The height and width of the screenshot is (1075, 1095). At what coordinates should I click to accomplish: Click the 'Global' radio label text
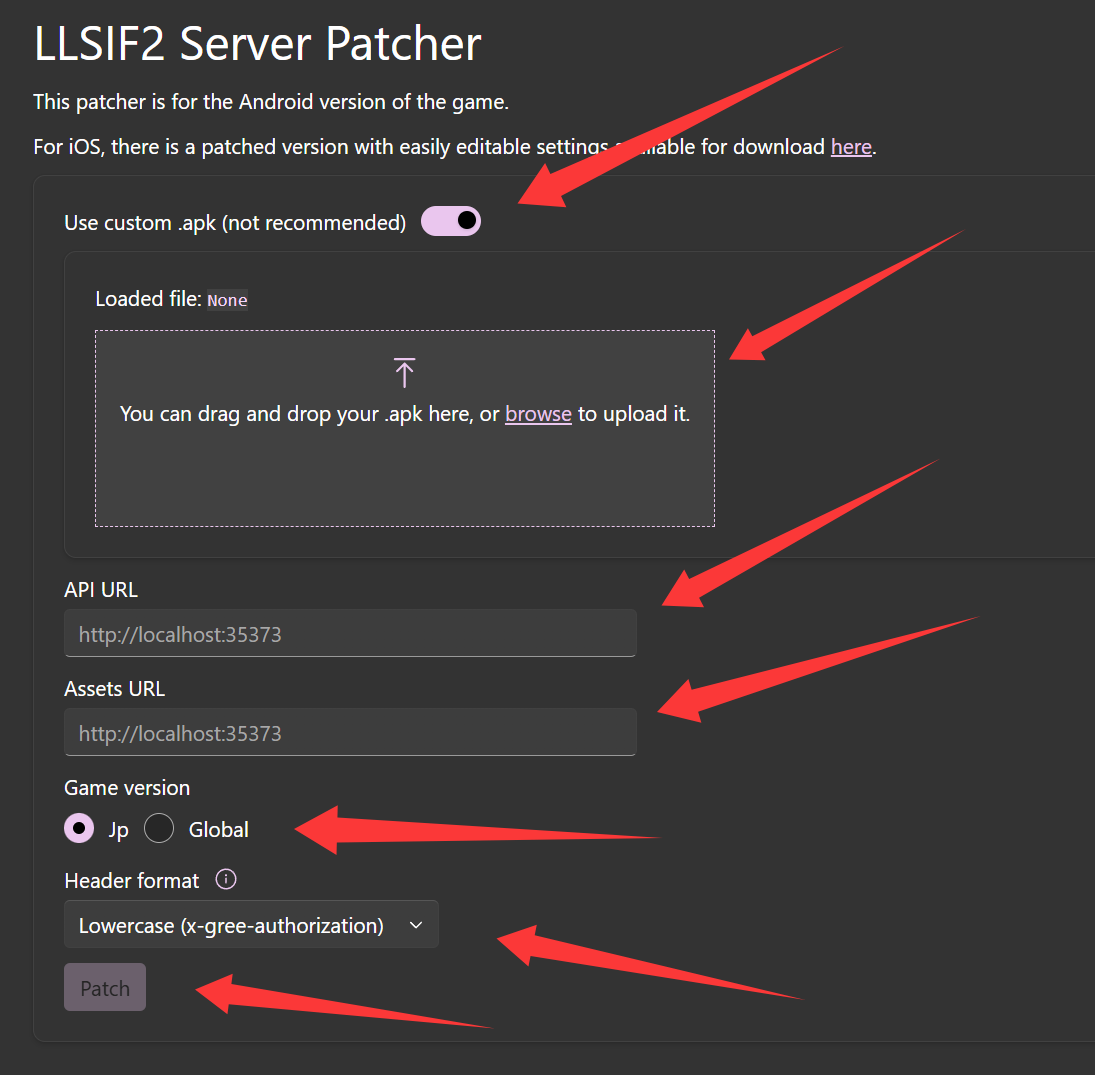218,830
